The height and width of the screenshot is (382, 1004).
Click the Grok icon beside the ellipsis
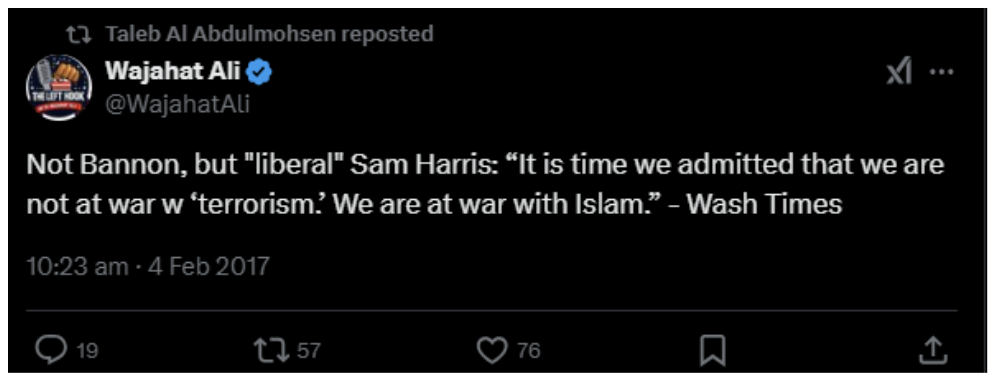pyautogui.click(x=899, y=71)
